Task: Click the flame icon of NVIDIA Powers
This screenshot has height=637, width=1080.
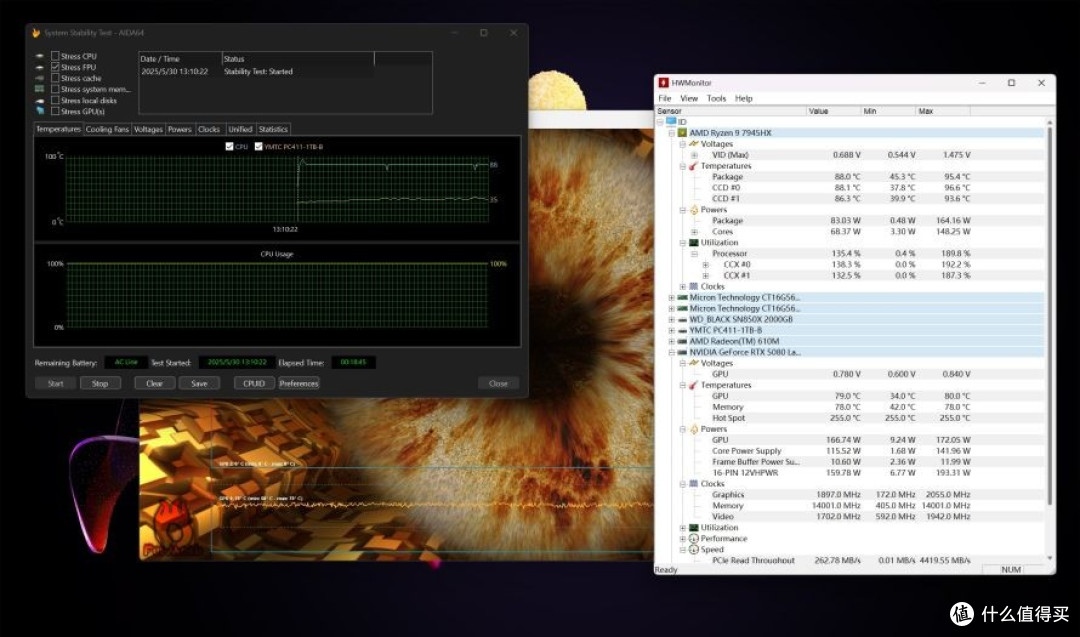Action: coord(694,429)
